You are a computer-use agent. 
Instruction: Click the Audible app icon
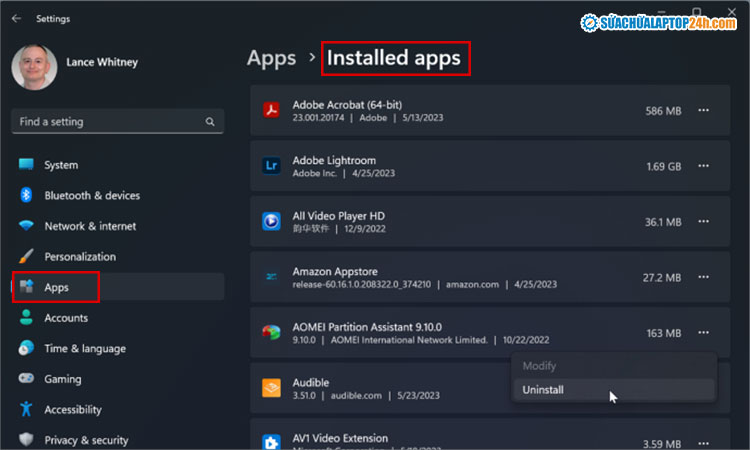[270, 388]
